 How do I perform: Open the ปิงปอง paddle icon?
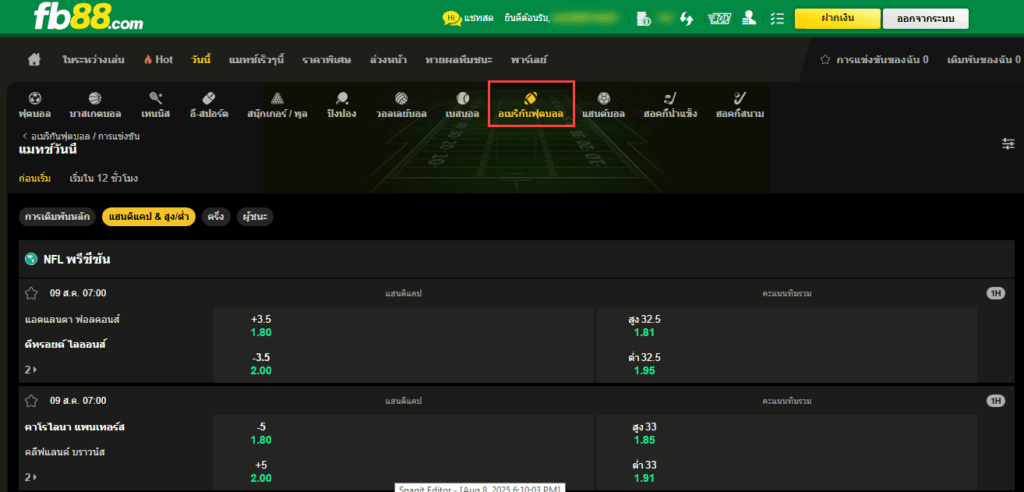pyautogui.click(x=342, y=99)
